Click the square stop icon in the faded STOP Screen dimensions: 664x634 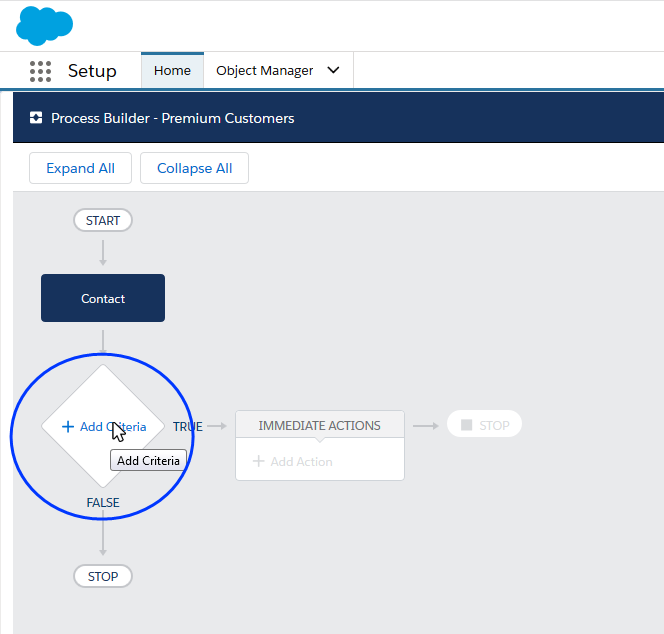click(466, 425)
